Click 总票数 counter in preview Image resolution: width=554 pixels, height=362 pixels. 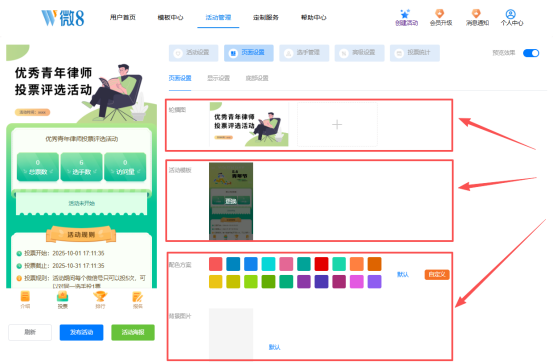(x=38, y=167)
